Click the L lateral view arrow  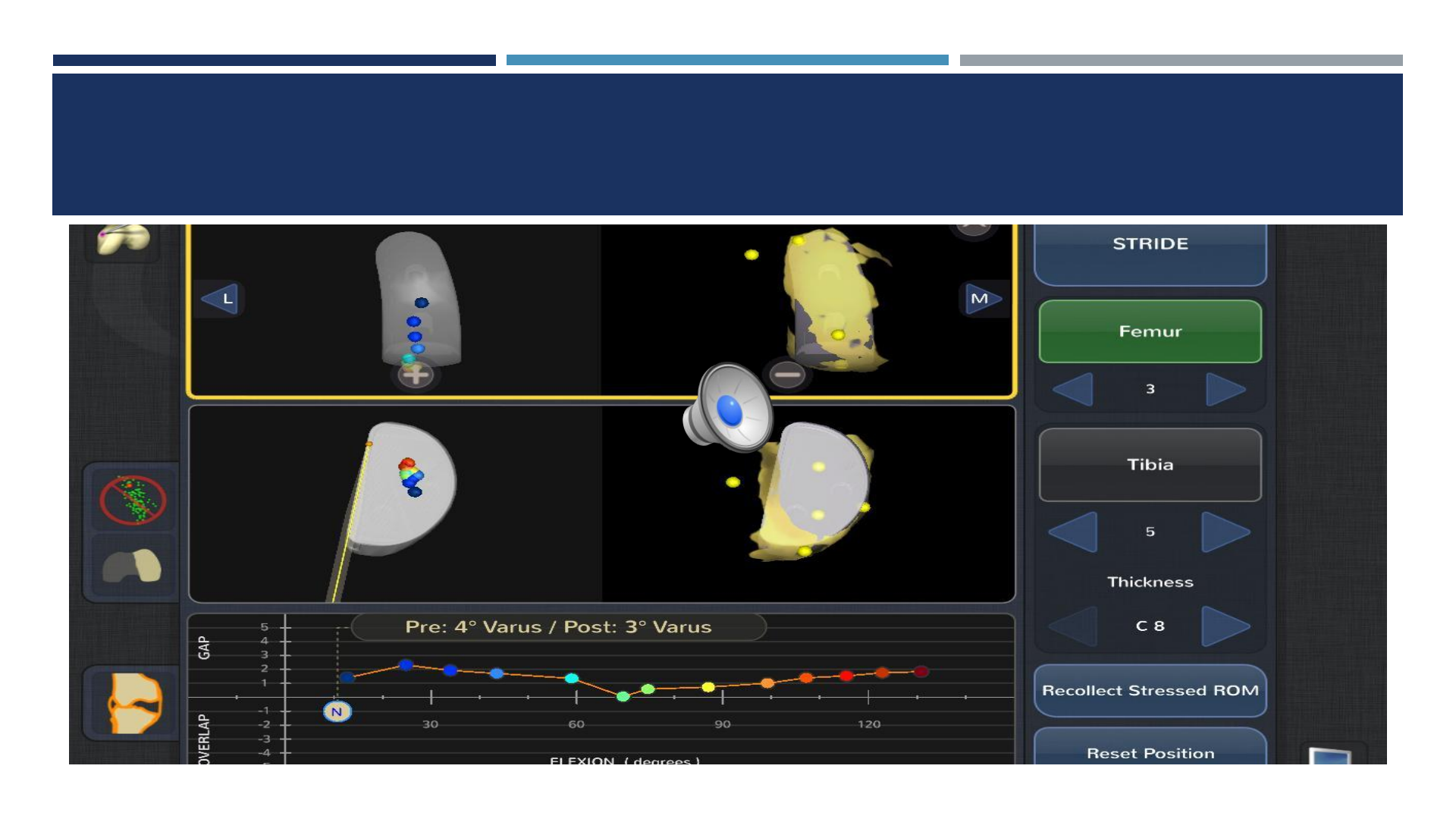click(221, 299)
